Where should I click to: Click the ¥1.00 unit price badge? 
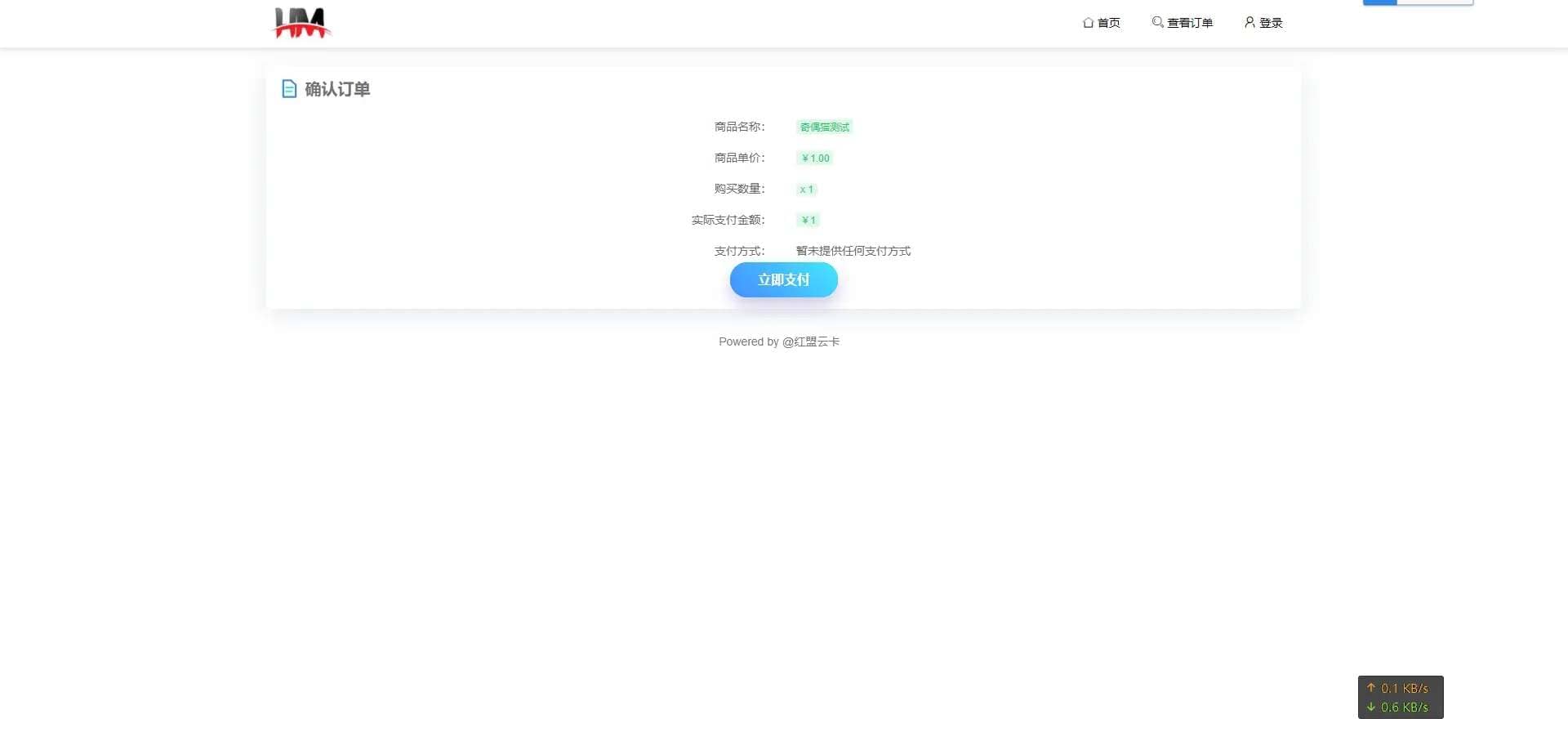pos(815,158)
